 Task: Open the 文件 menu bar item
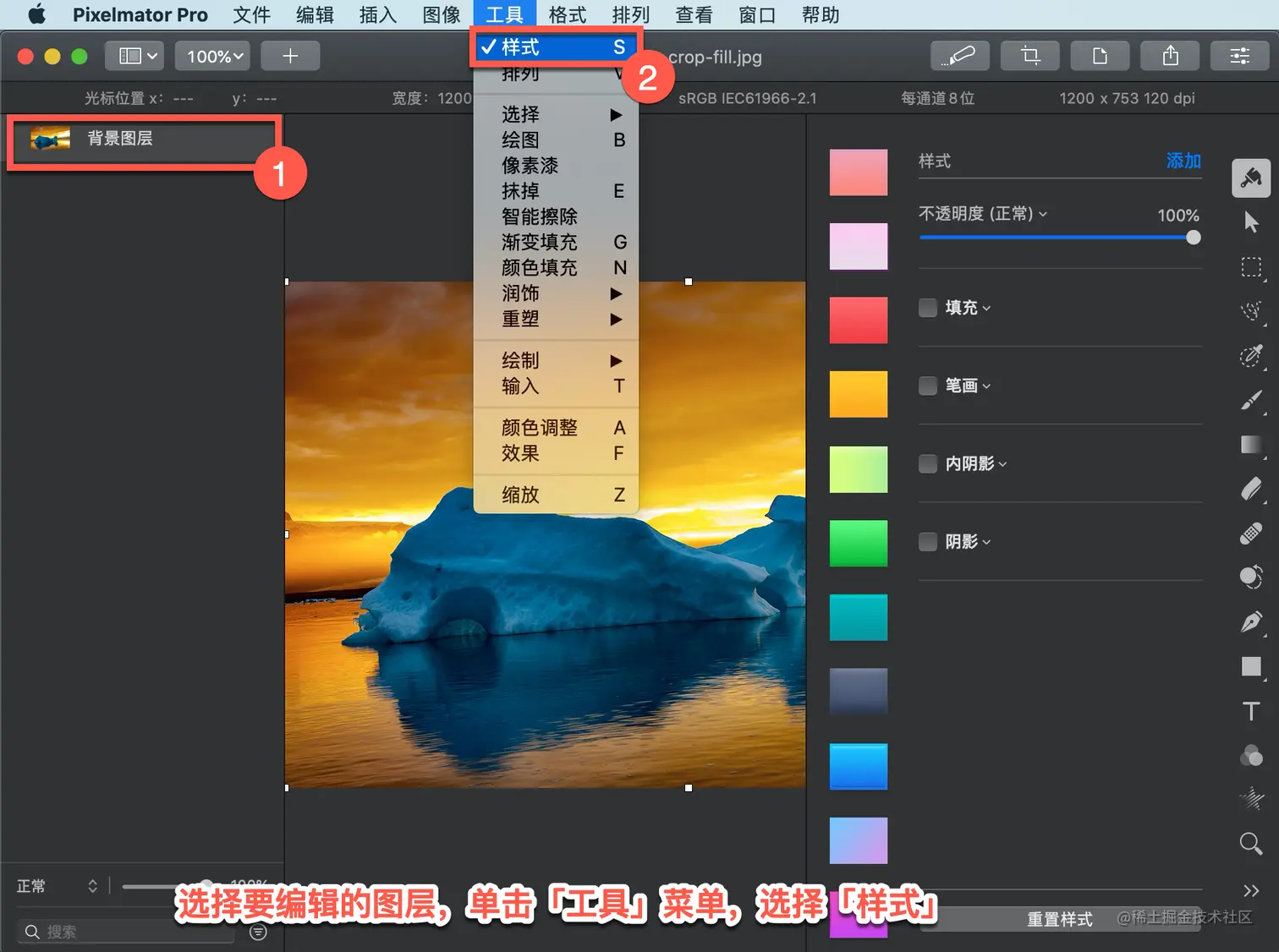tap(251, 14)
